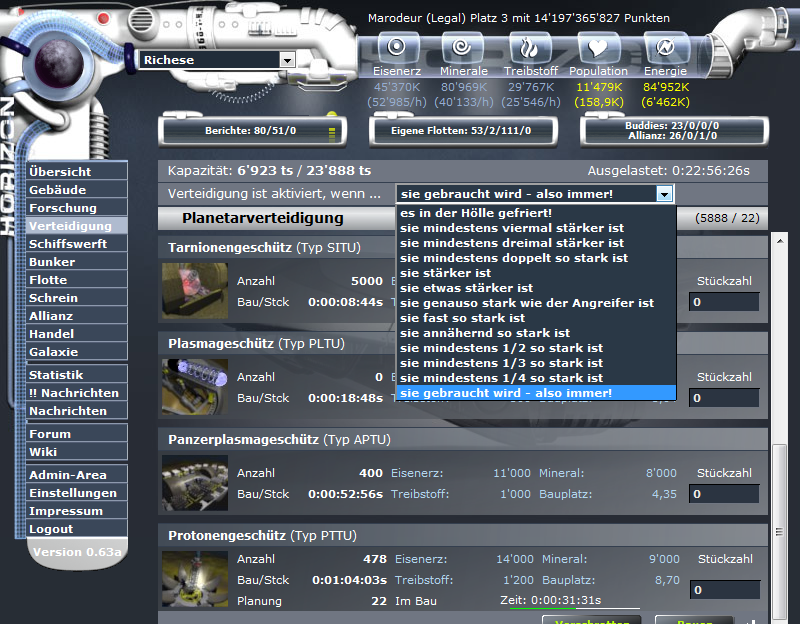Open the Tarnionengeschütz unit image

click(x=193, y=292)
